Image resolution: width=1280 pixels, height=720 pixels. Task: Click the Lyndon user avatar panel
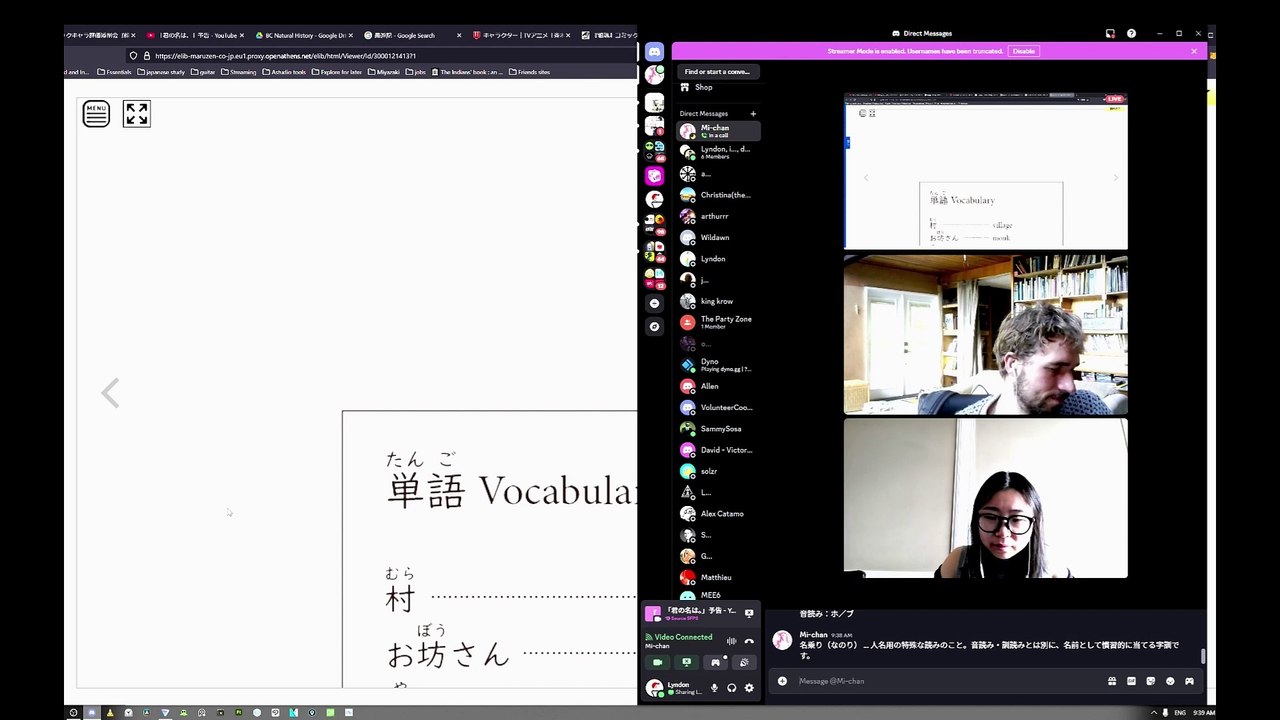674,688
